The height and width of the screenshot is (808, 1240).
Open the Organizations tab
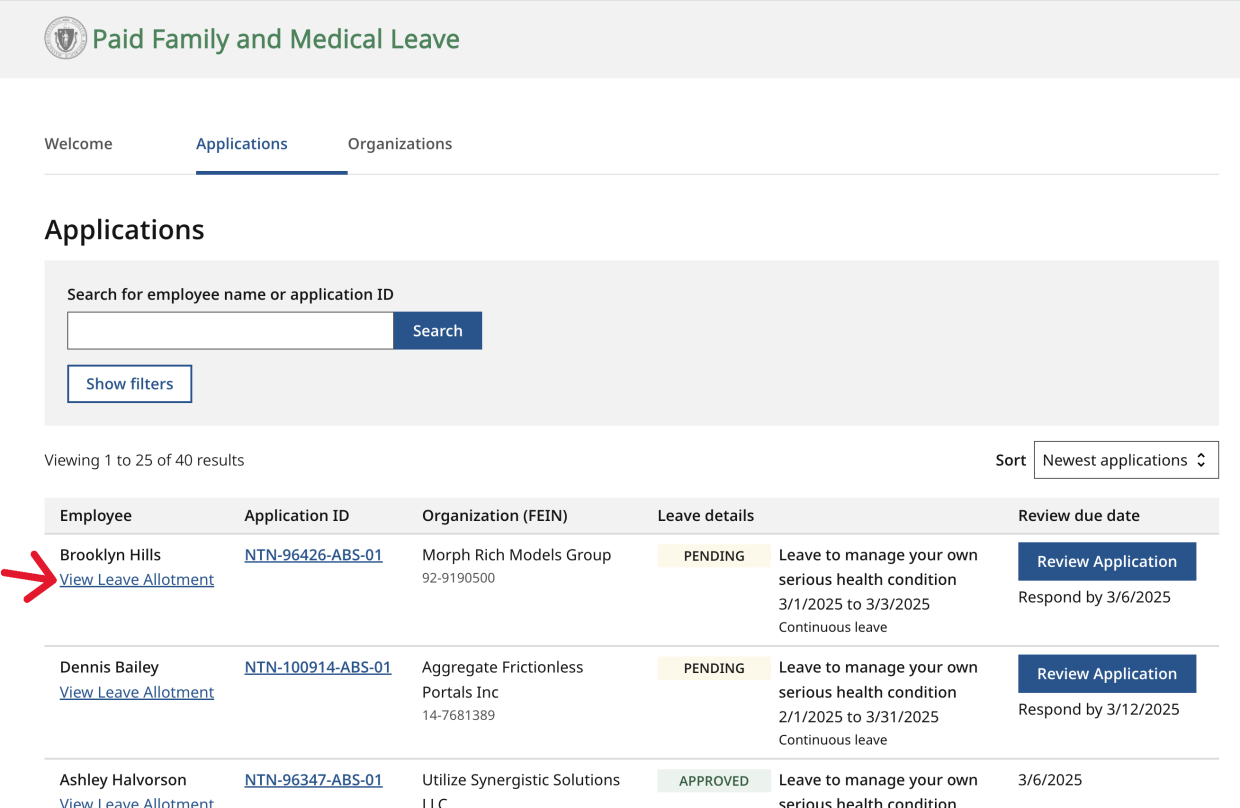click(x=400, y=144)
